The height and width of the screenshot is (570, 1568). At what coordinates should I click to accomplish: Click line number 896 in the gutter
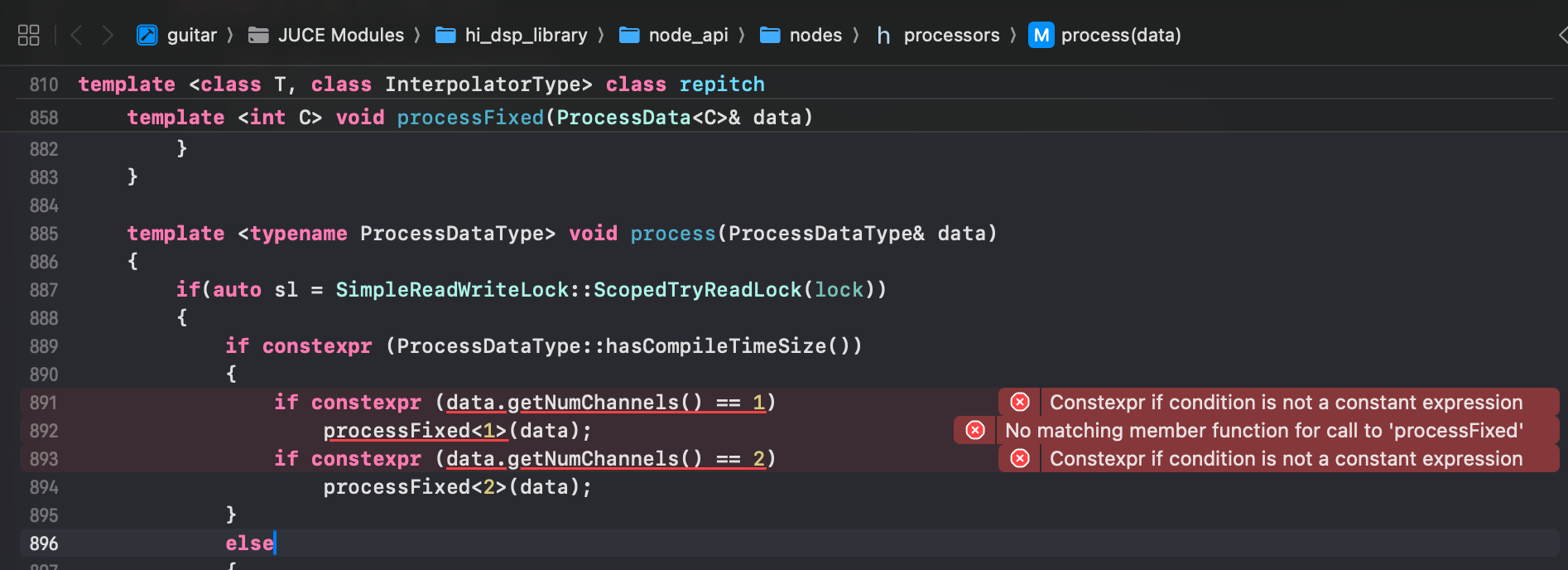(44, 543)
